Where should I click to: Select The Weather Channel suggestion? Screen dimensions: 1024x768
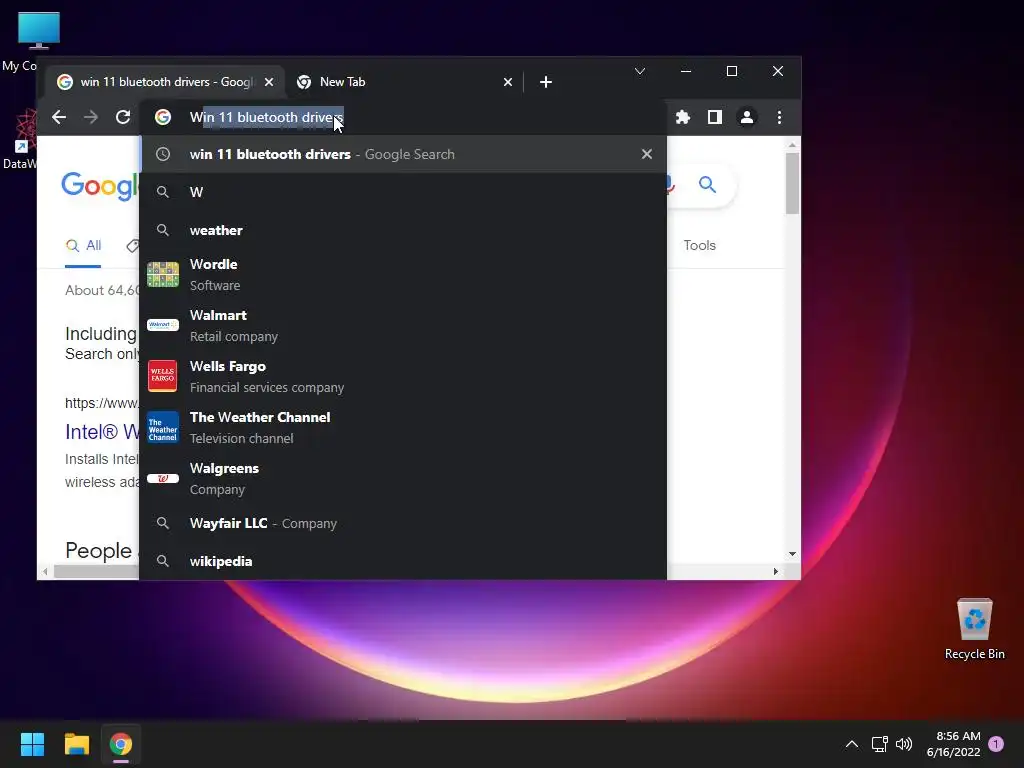coord(404,427)
